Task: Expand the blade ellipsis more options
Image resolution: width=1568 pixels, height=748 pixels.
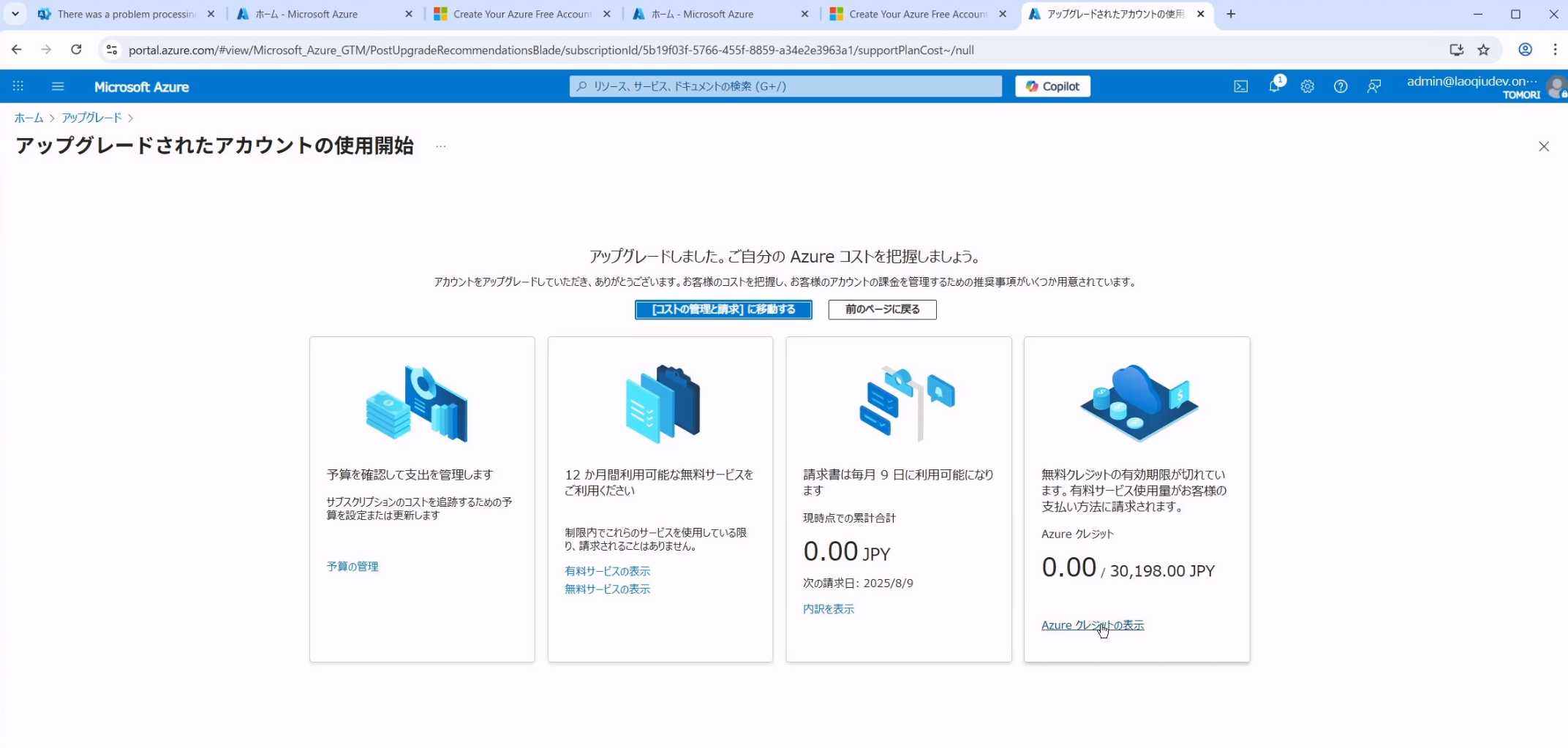Action: click(440, 146)
